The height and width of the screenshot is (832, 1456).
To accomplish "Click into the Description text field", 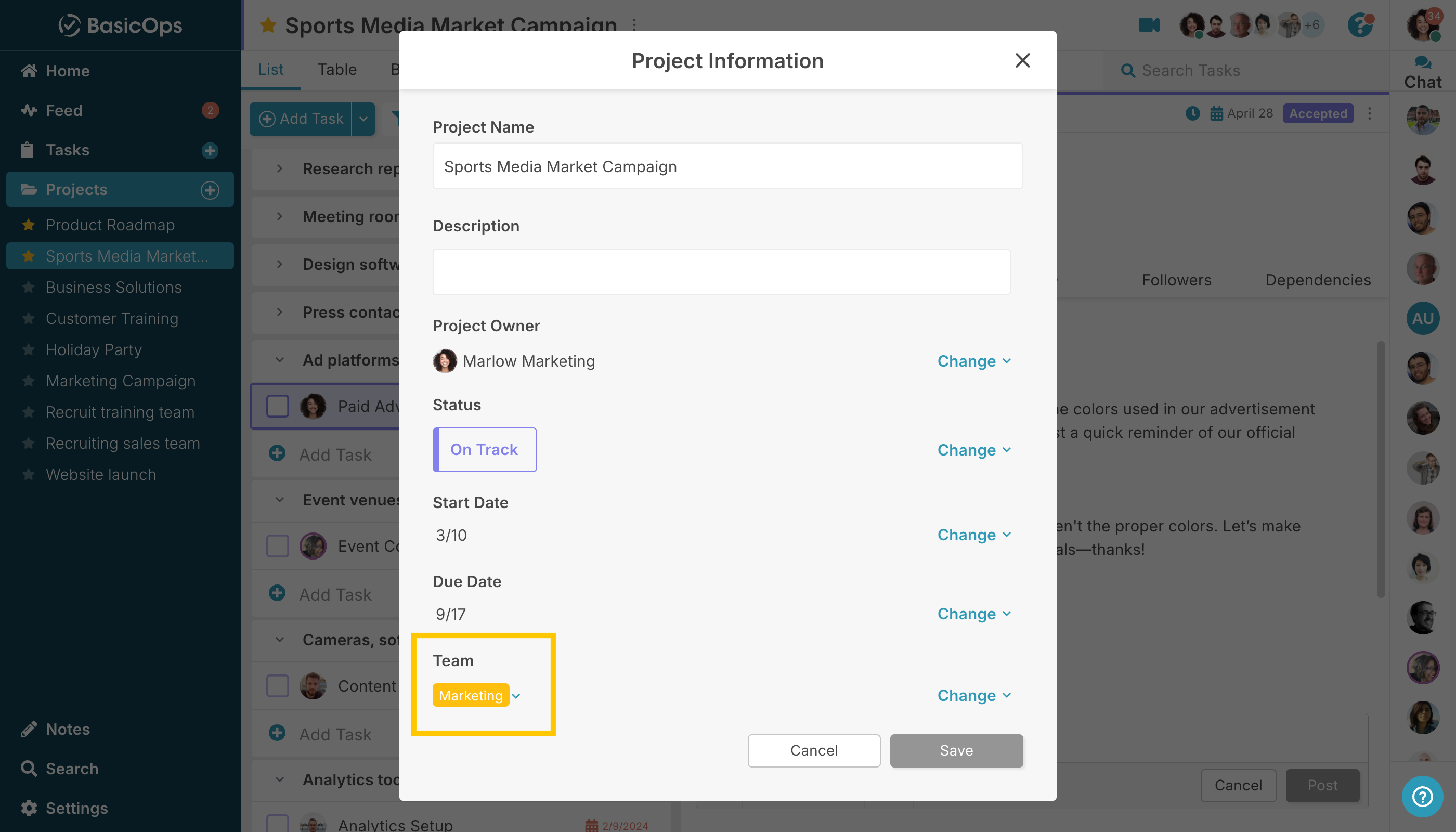I will click(721, 272).
